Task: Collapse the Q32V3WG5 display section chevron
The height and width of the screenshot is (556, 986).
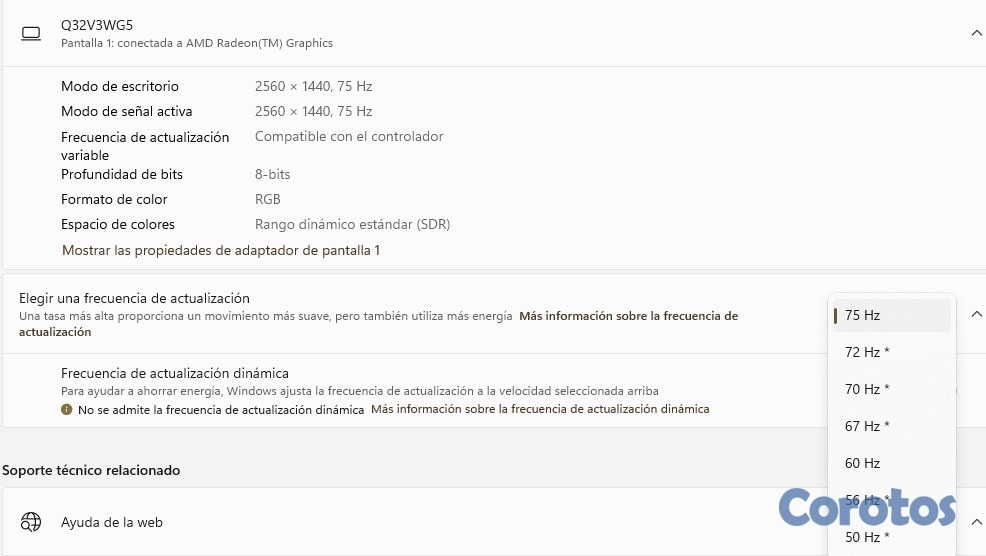Action: point(976,33)
